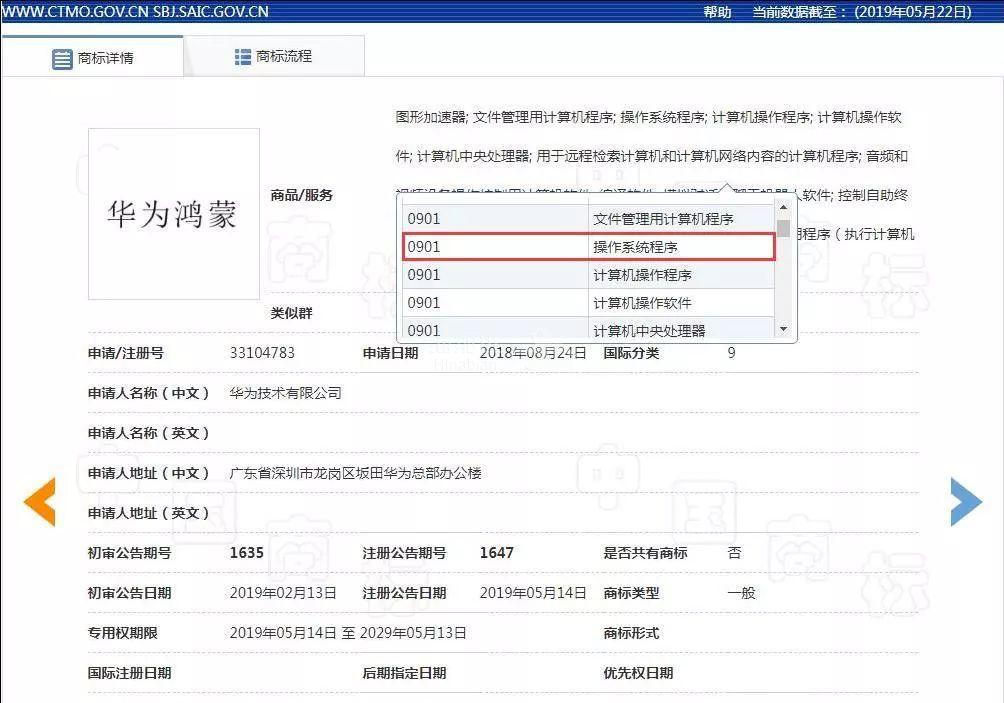Go to previous record with orange arrow
The width and height of the screenshot is (1004, 703).
(x=40, y=502)
